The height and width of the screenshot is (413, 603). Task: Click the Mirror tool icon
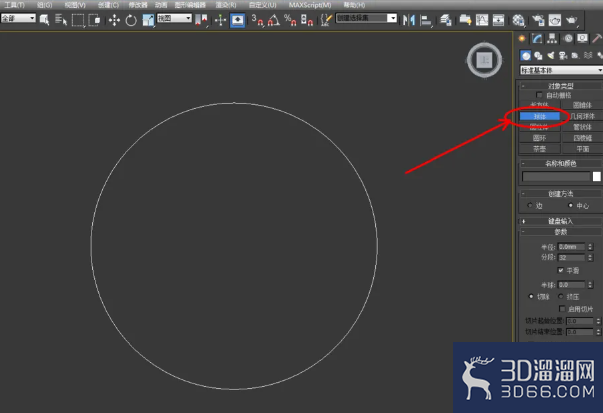click(x=409, y=20)
